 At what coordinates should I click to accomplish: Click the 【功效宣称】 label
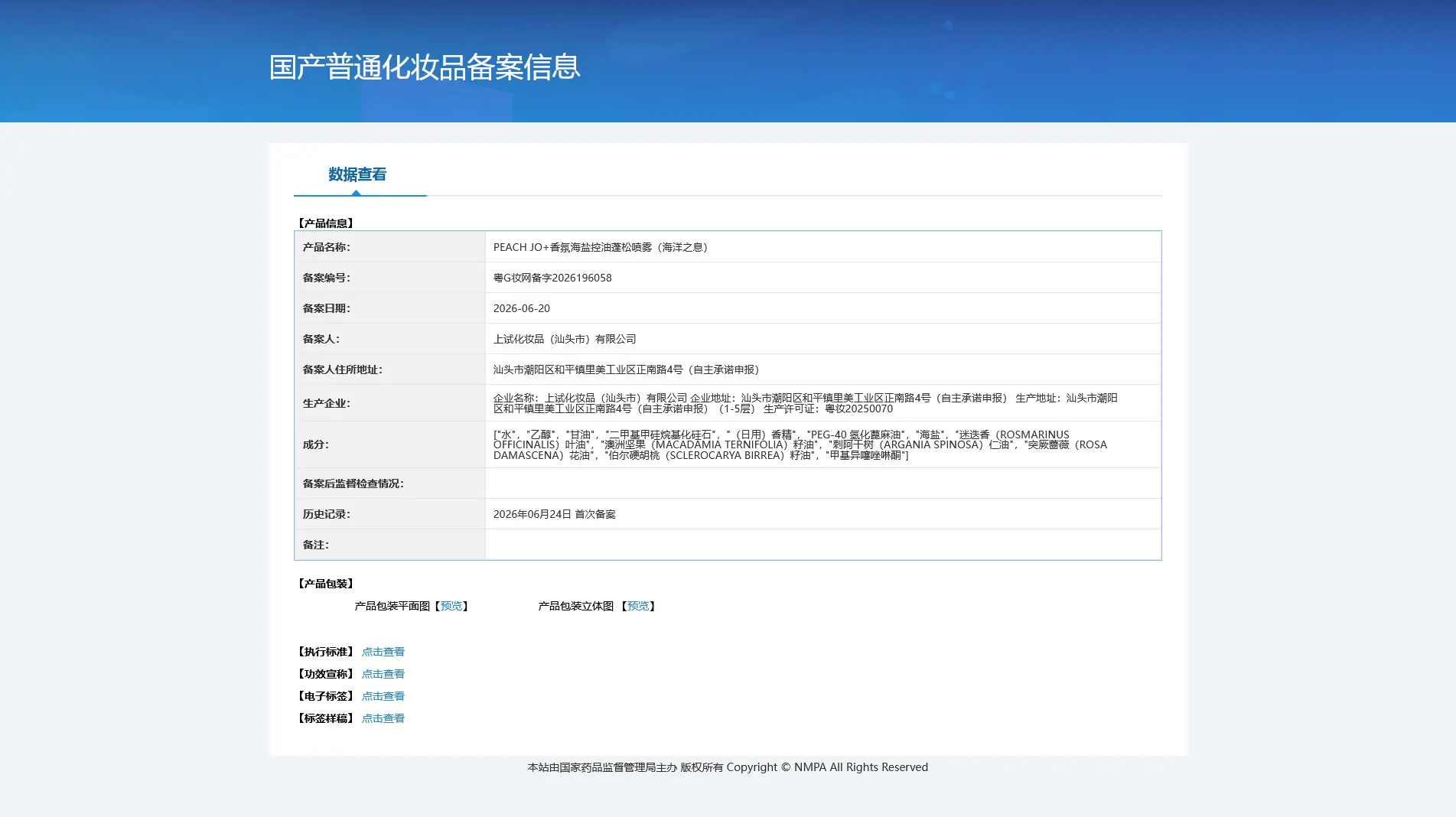326,674
